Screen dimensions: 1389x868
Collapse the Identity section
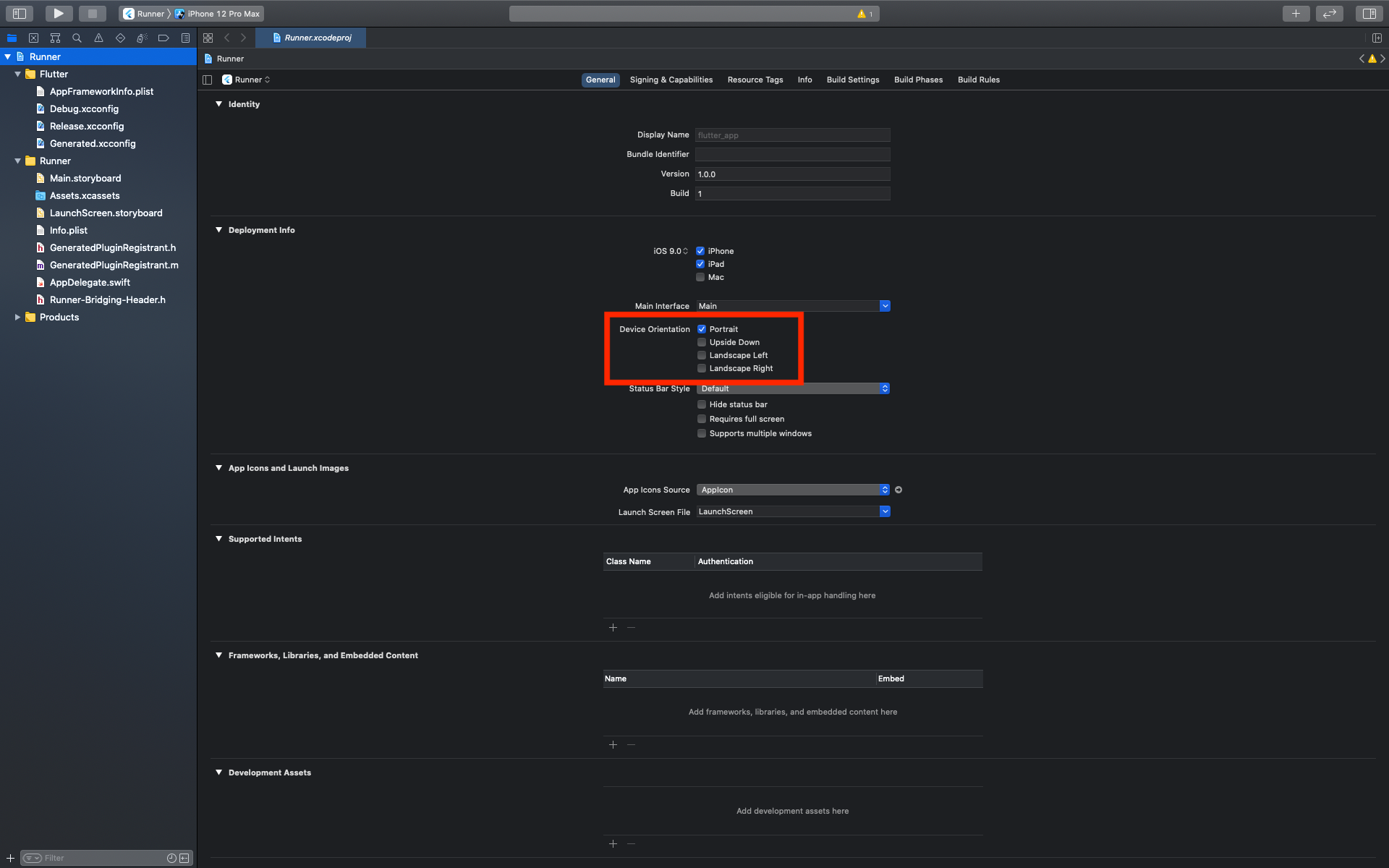coord(218,104)
